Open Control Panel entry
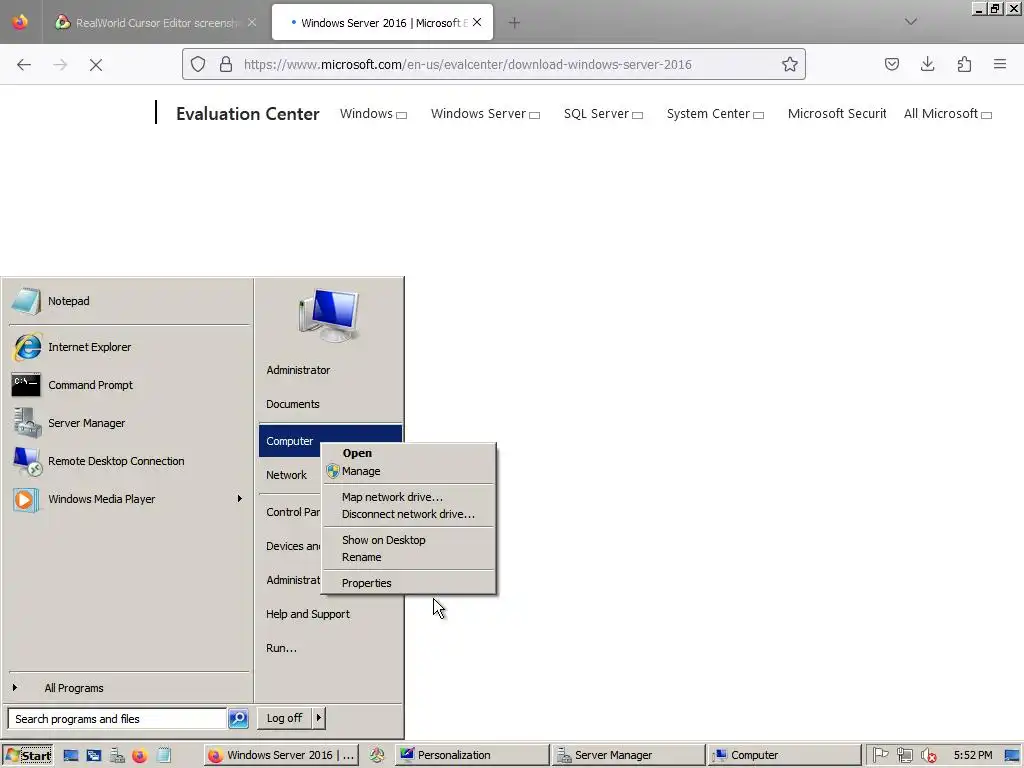Image resolution: width=1024 pixels, height=768 pixels. [x=293, y=512]
